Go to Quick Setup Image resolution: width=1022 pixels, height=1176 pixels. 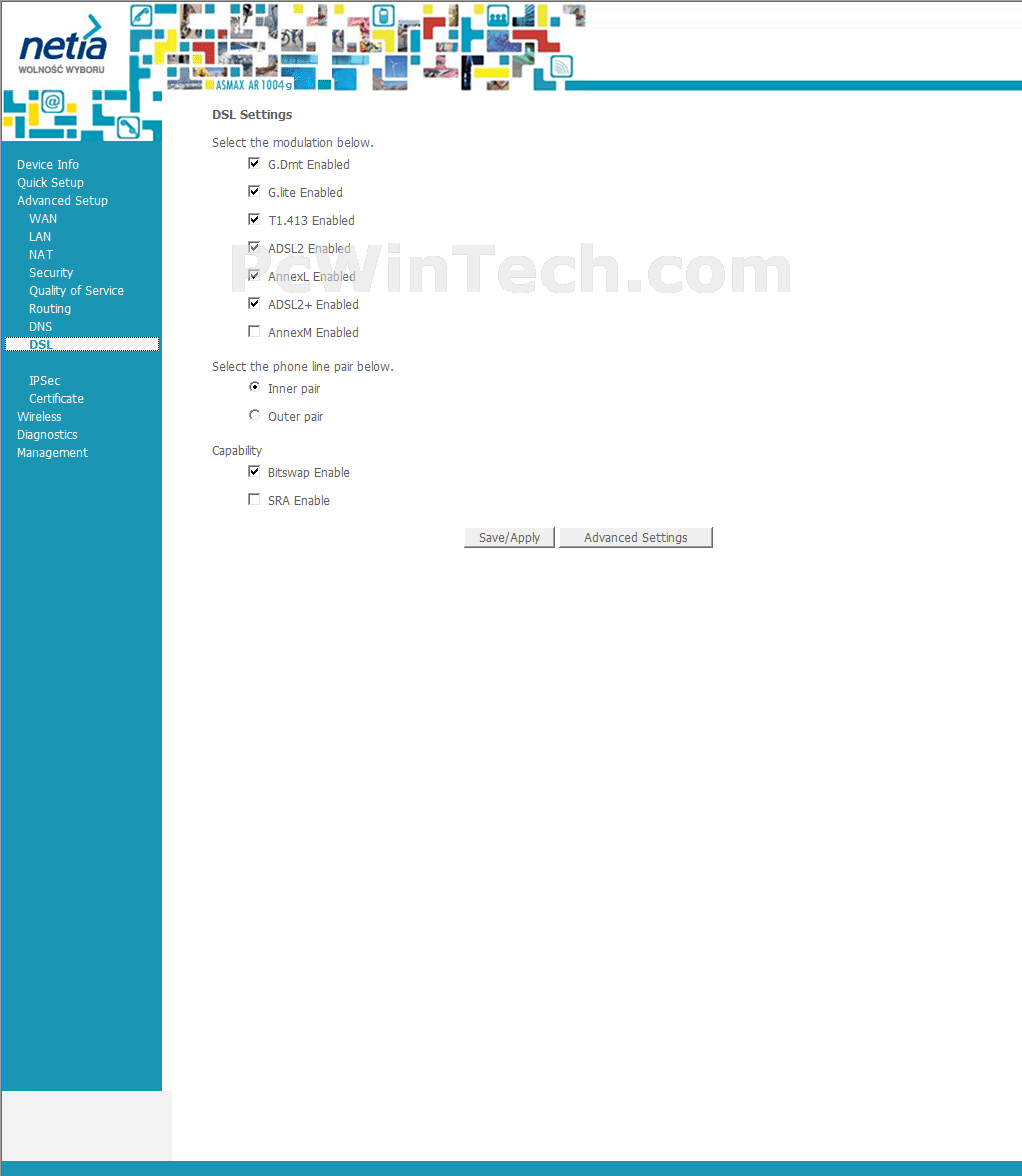pyautogui.click(x=50, y=182)
